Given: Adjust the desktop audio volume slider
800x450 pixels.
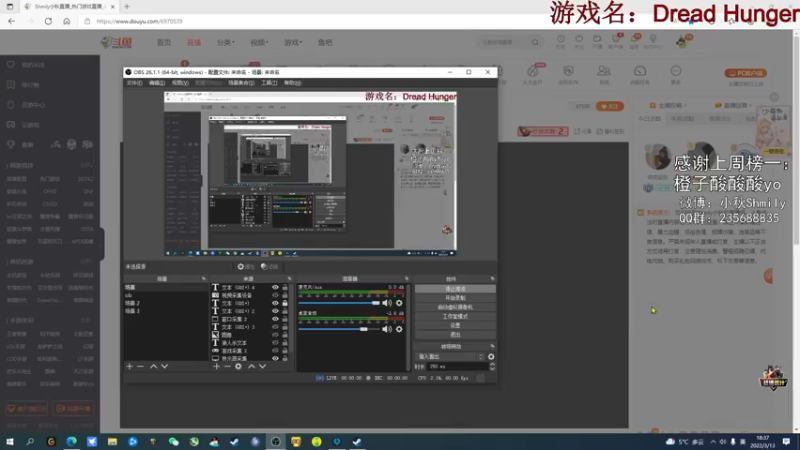Looking at the screenshot, I should point(339,329).
